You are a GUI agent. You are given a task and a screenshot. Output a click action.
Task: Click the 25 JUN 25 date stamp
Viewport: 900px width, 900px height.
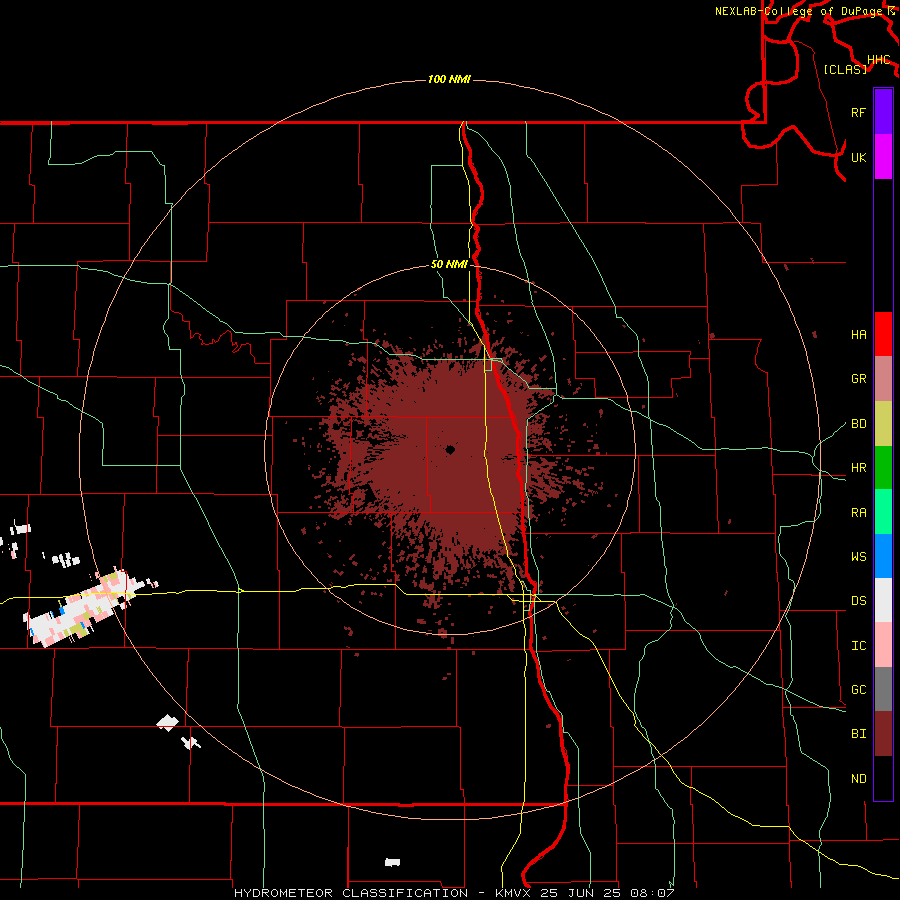coord(580,893)
